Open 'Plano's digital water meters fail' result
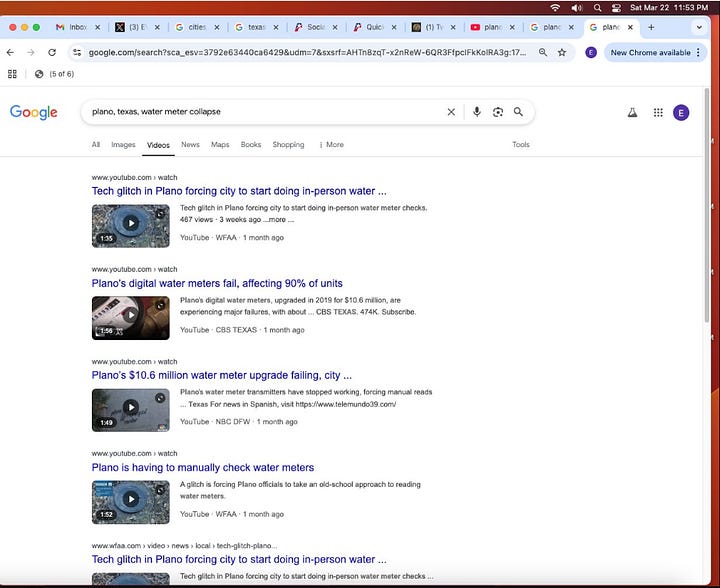 coord(217,283)
